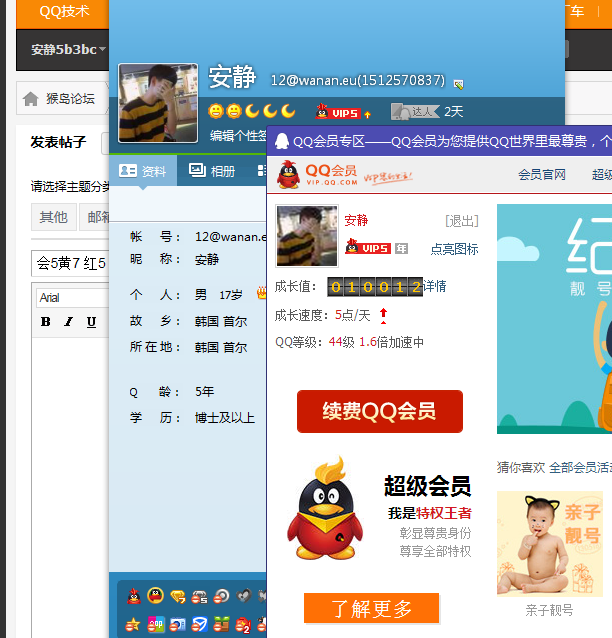Click the 详情 growth details link
The width and height of the screenshot is (612, 638).
(435, 286)
